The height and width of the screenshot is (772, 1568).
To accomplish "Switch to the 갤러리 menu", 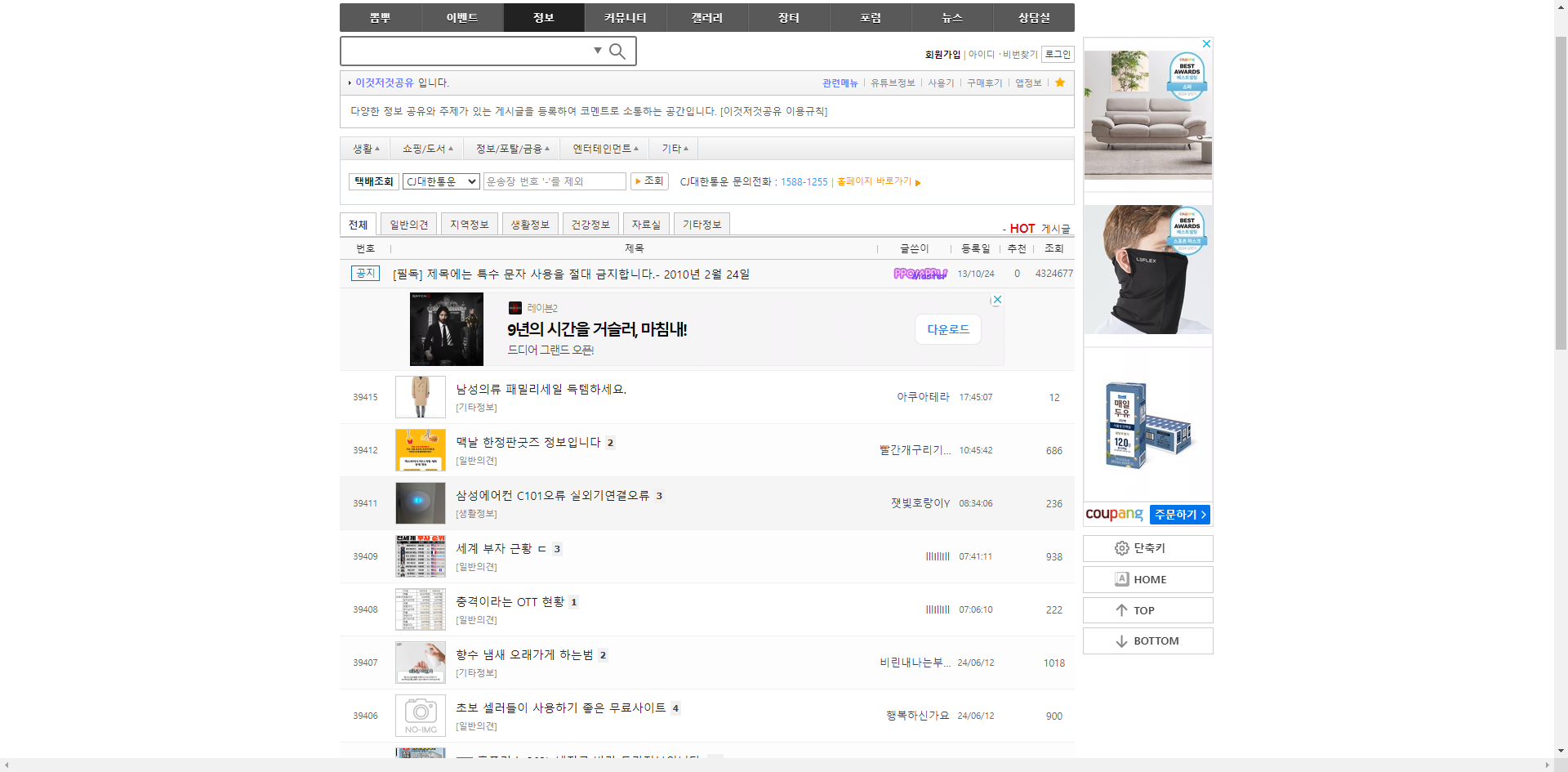I will [x=706, y=17].
